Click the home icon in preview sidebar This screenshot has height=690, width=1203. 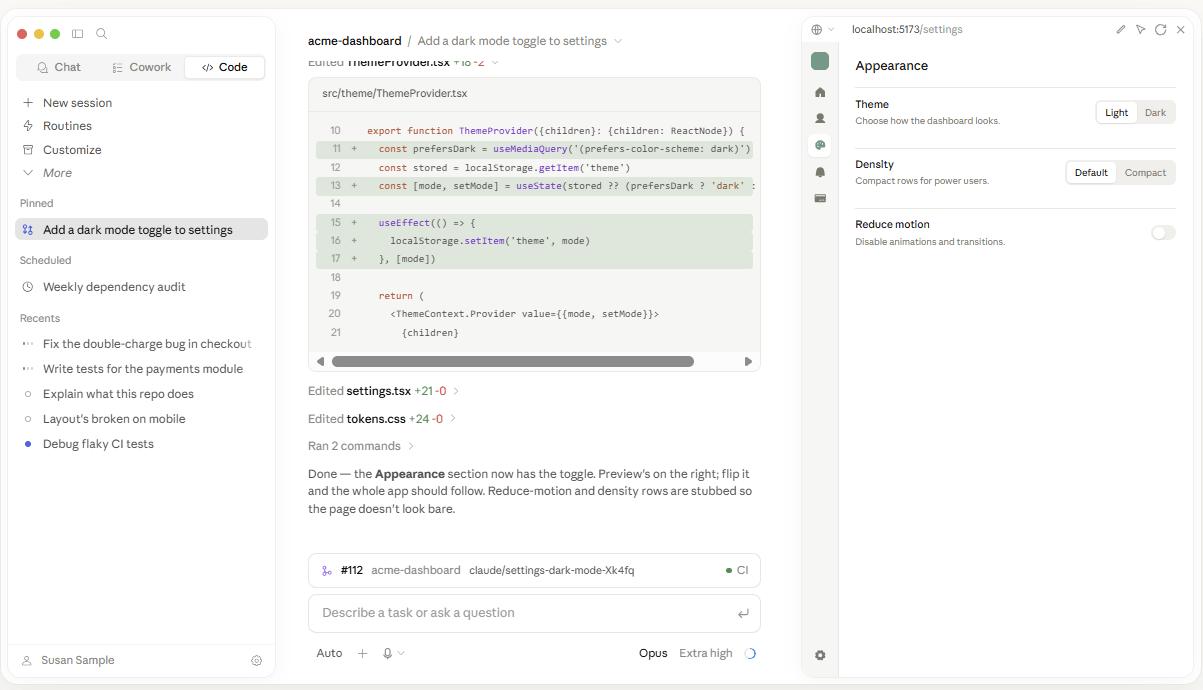(820, 92)
